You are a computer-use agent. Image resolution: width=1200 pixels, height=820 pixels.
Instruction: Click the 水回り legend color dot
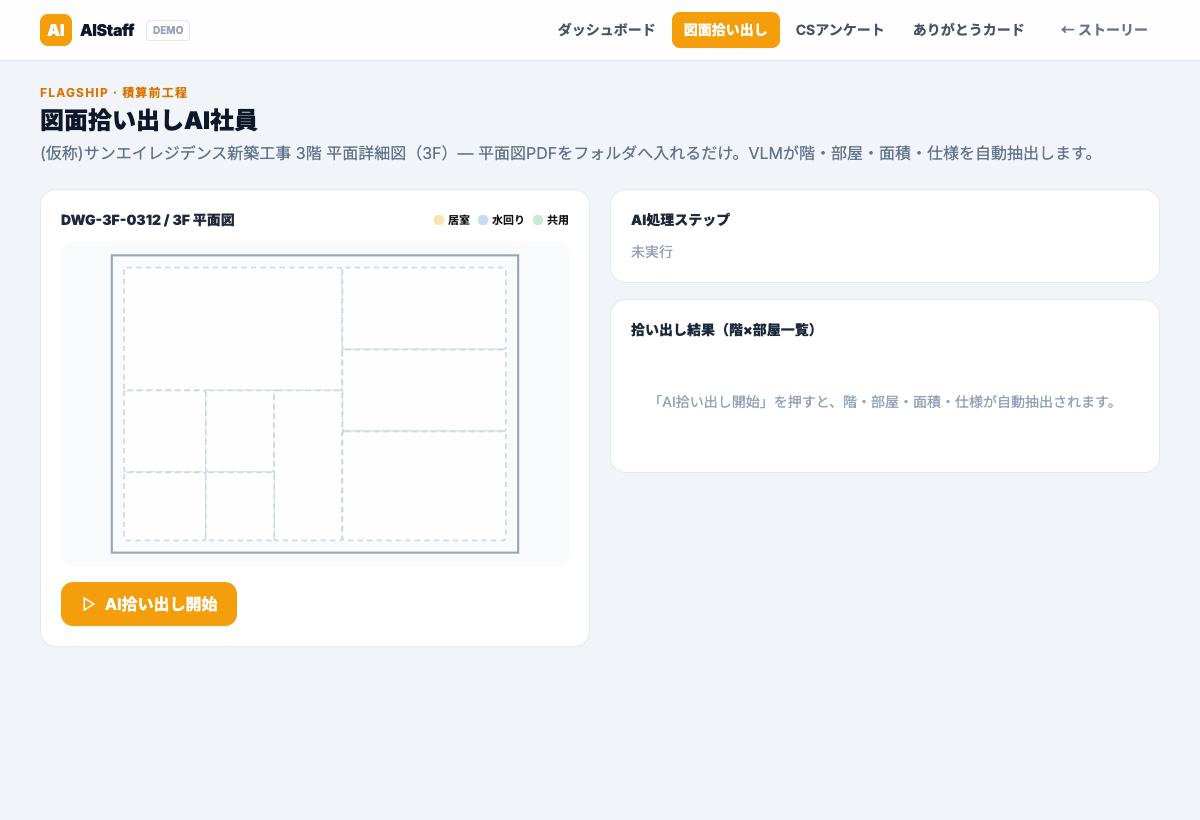click(x=483, y=220)
